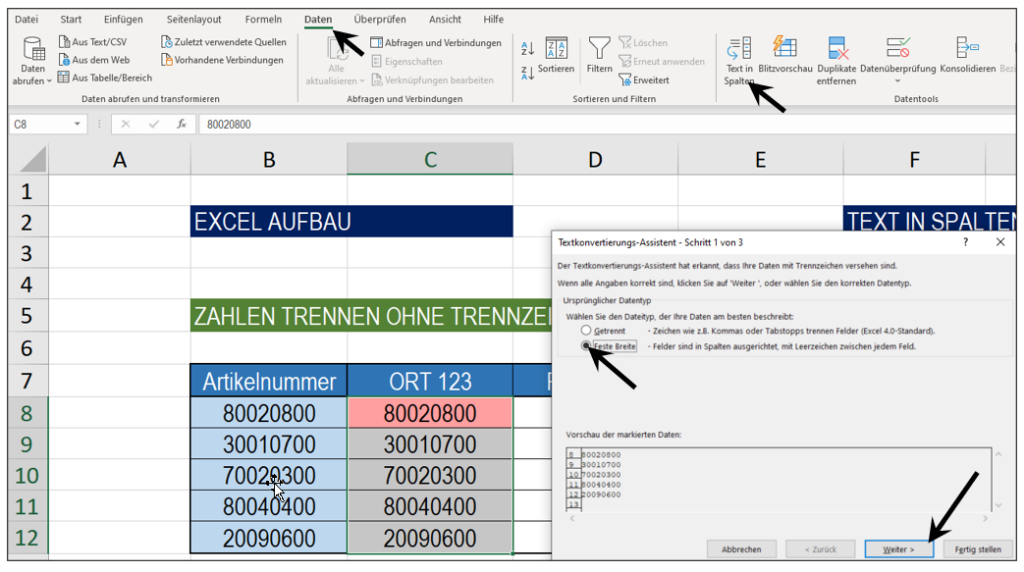Click confirm entry checkmark icon
Screen dimensions: 1024x572
click(x=153, y=124)
